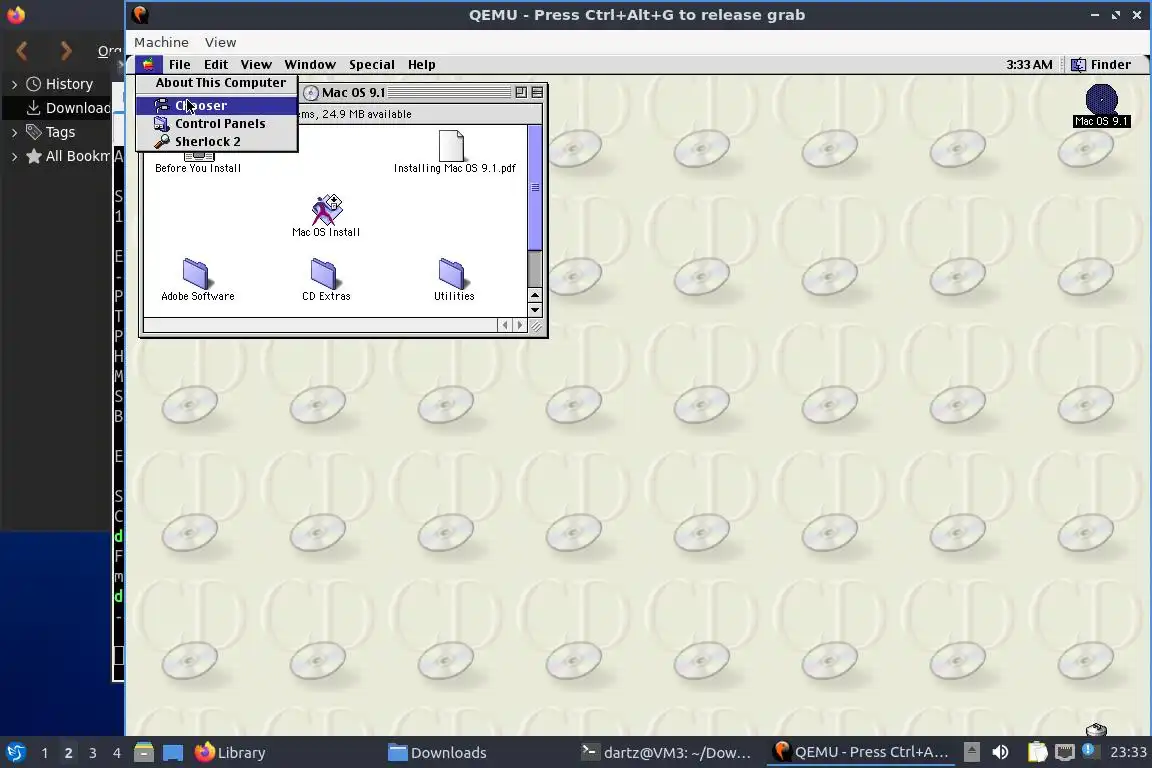Image resolution: width=1152 pixels, height=768 pixels.
Task: Click the Firefox logo in Library window
Action: (x=15, y=14)
